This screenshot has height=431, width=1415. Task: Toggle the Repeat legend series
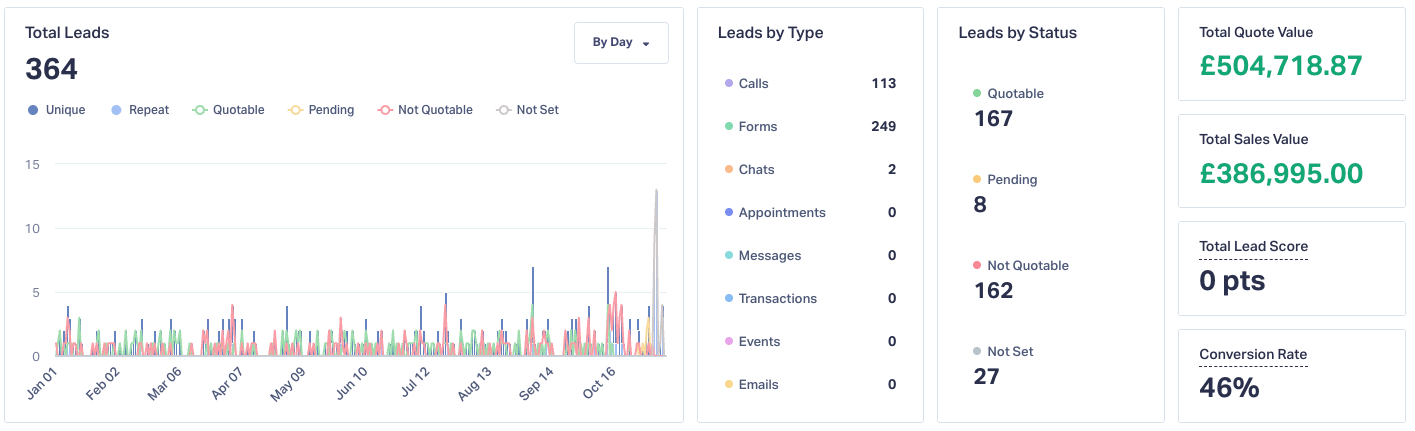[x=140, y=110]
